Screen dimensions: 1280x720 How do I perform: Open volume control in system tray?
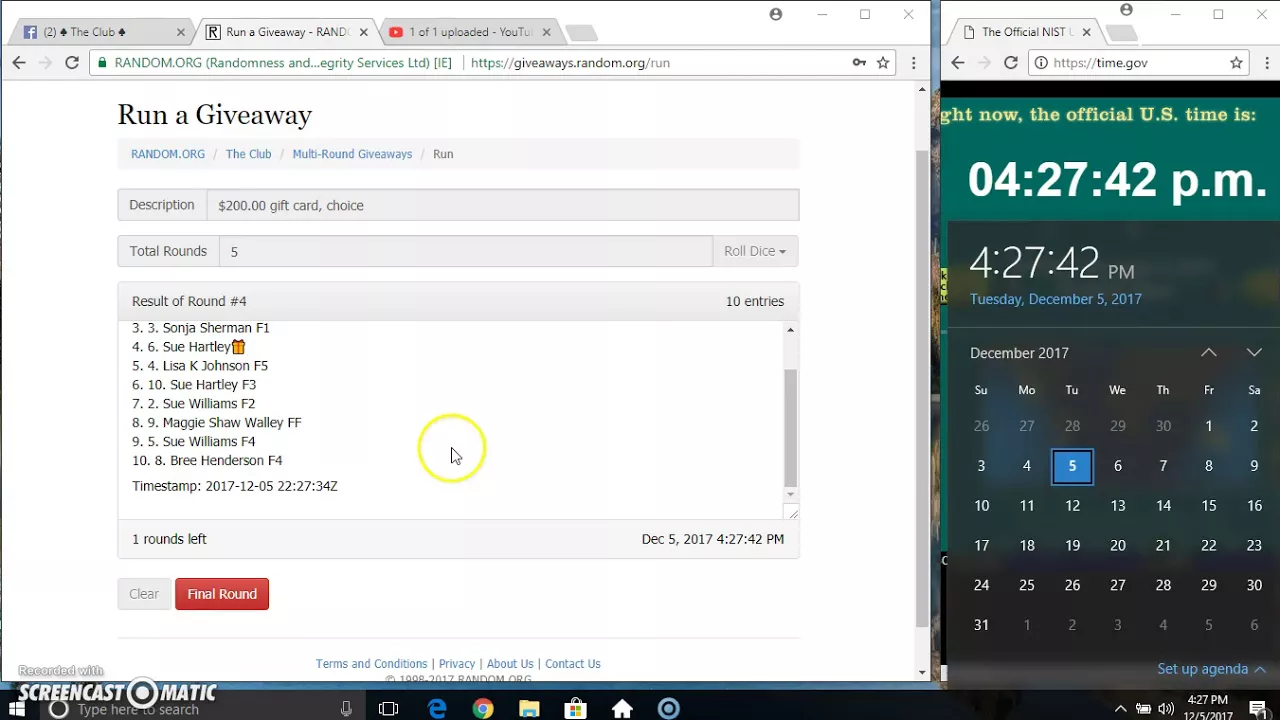1166,709
